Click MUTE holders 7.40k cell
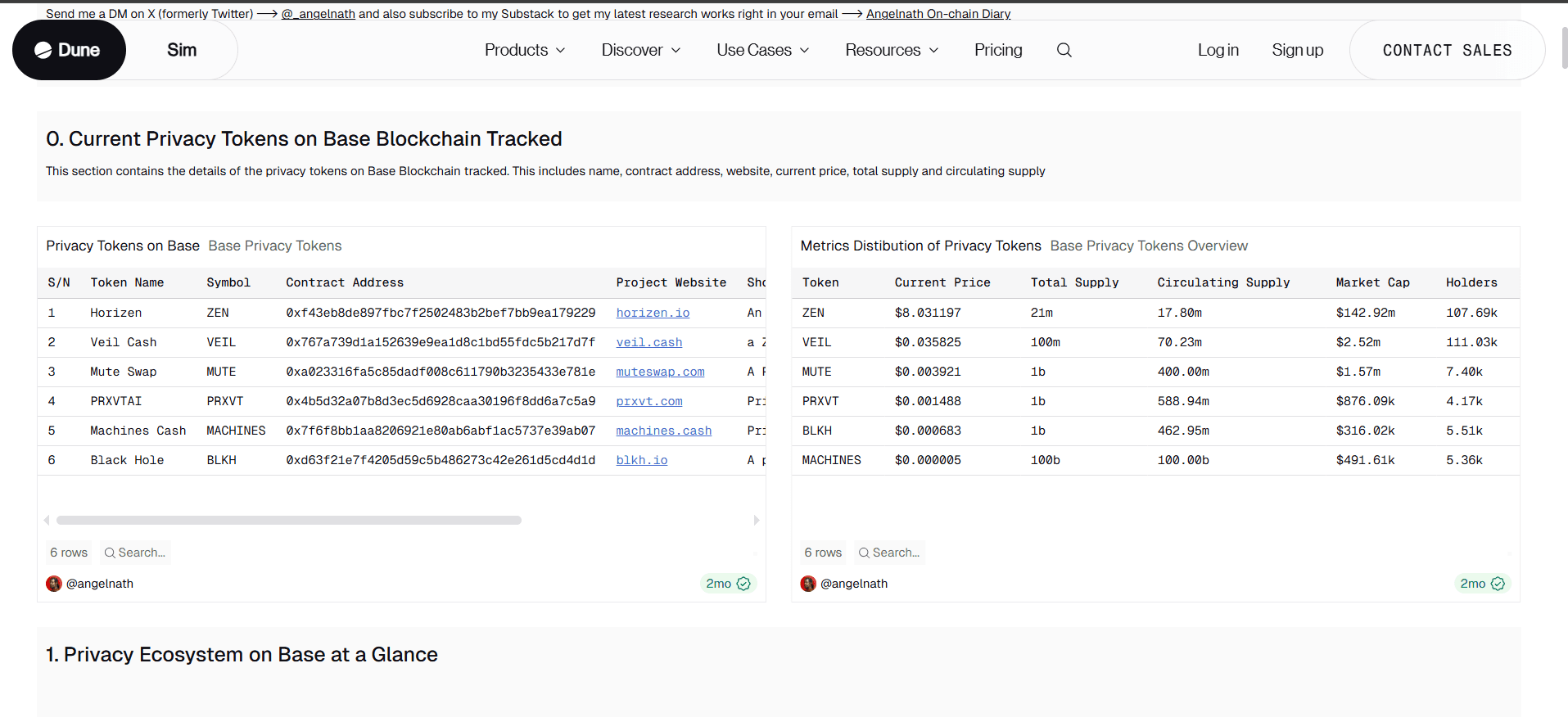Image resolution: width=1568 pixels, height=722 pixels. point(1464,372)
